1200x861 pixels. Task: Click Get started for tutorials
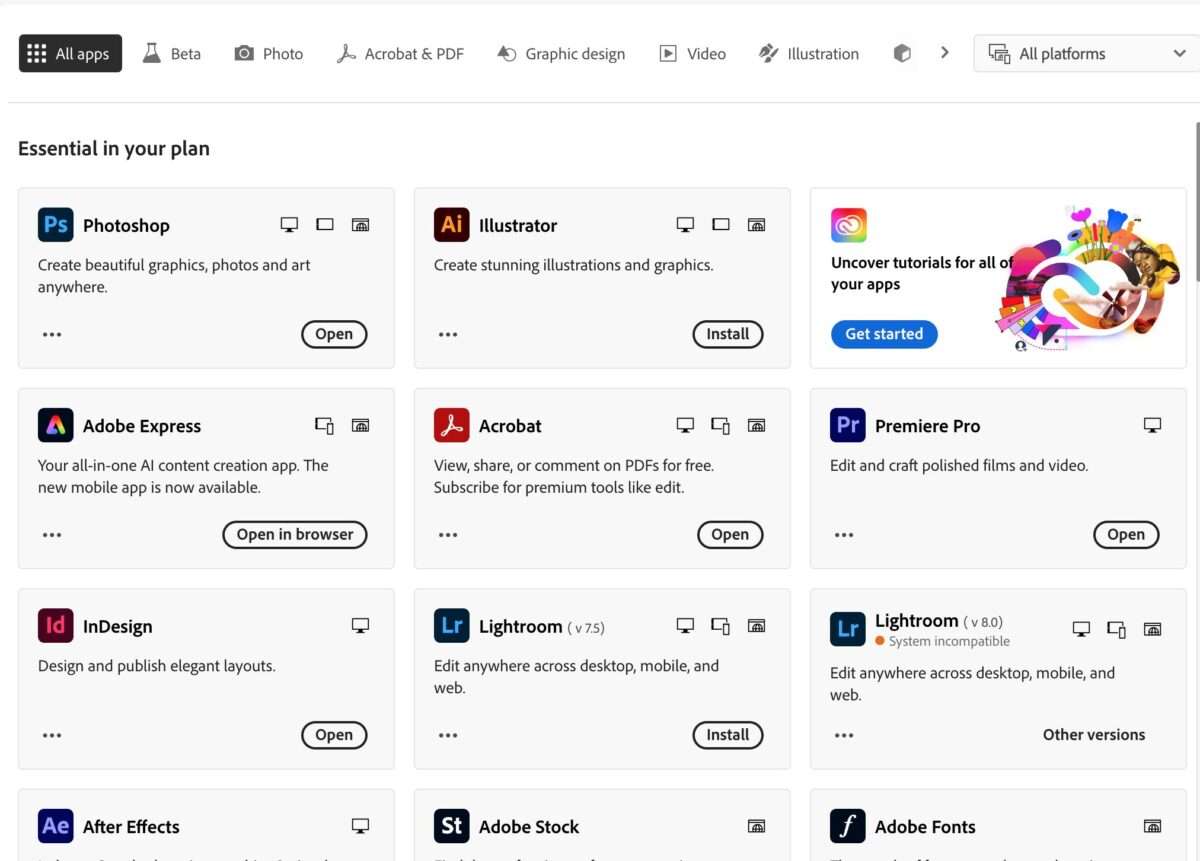click(x=884, y=334)
